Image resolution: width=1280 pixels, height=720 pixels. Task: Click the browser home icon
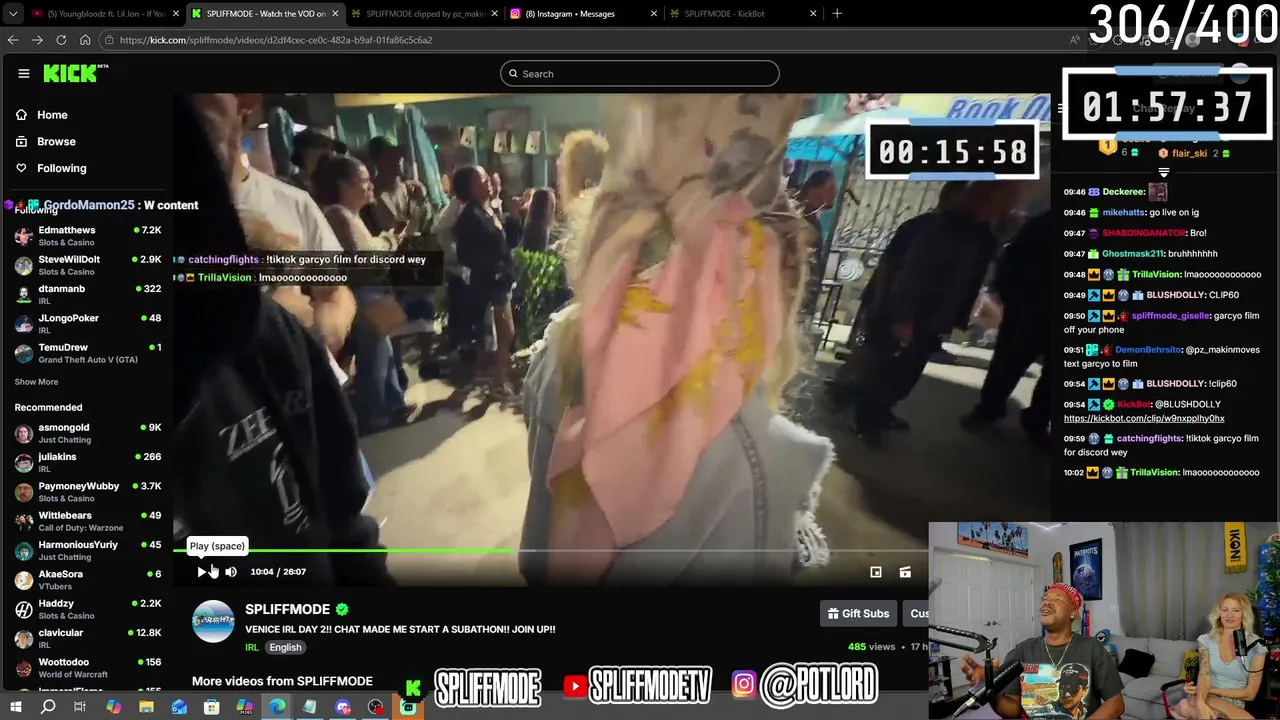point(85,40)
